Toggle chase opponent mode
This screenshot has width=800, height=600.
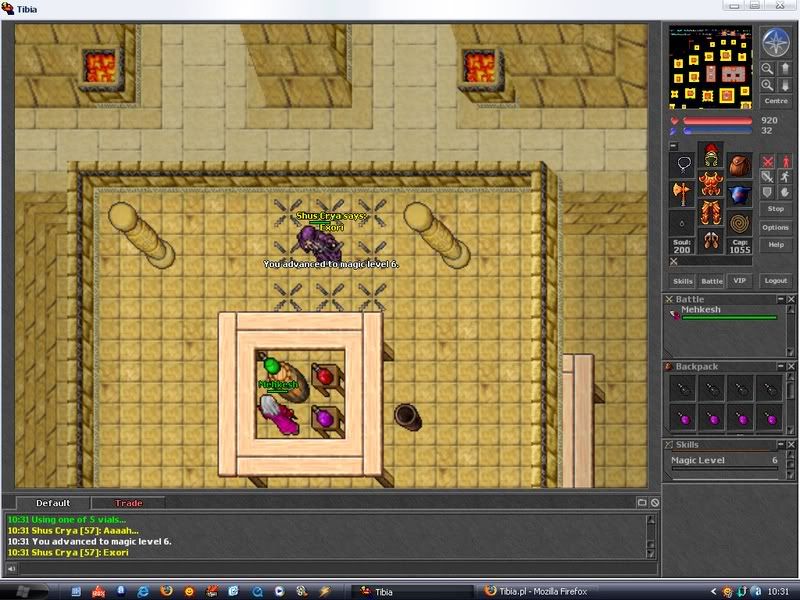[785, 177]
